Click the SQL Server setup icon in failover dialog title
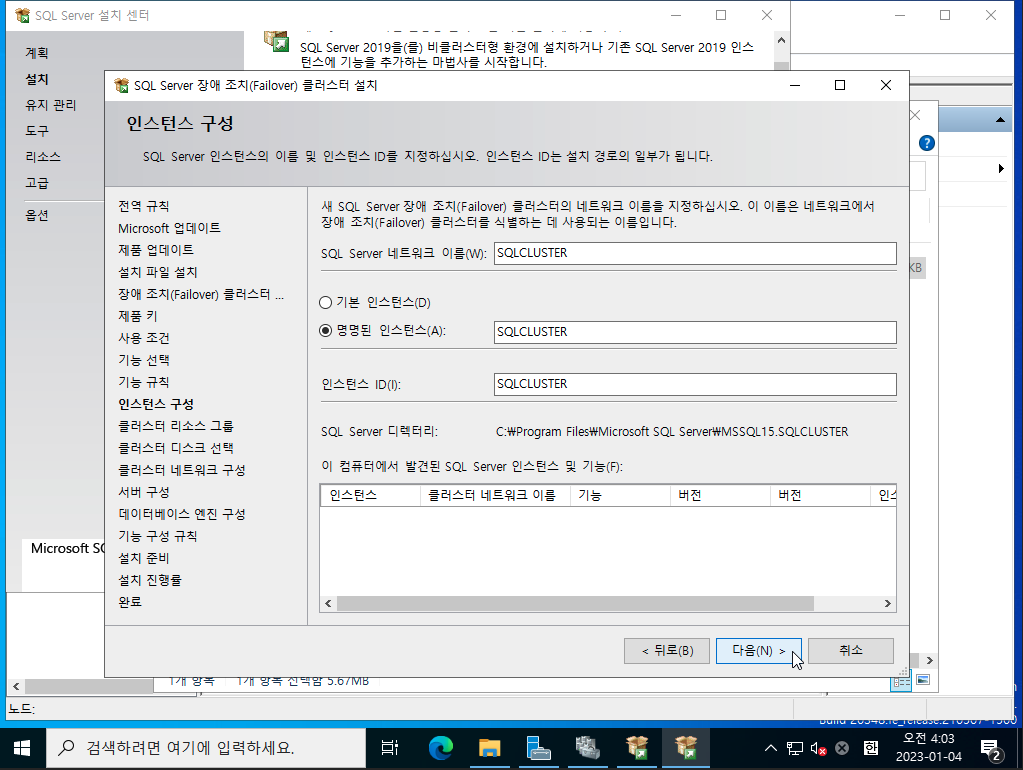Image resolution: width=1023 pixels, height=770 pixels. point(121,85)
